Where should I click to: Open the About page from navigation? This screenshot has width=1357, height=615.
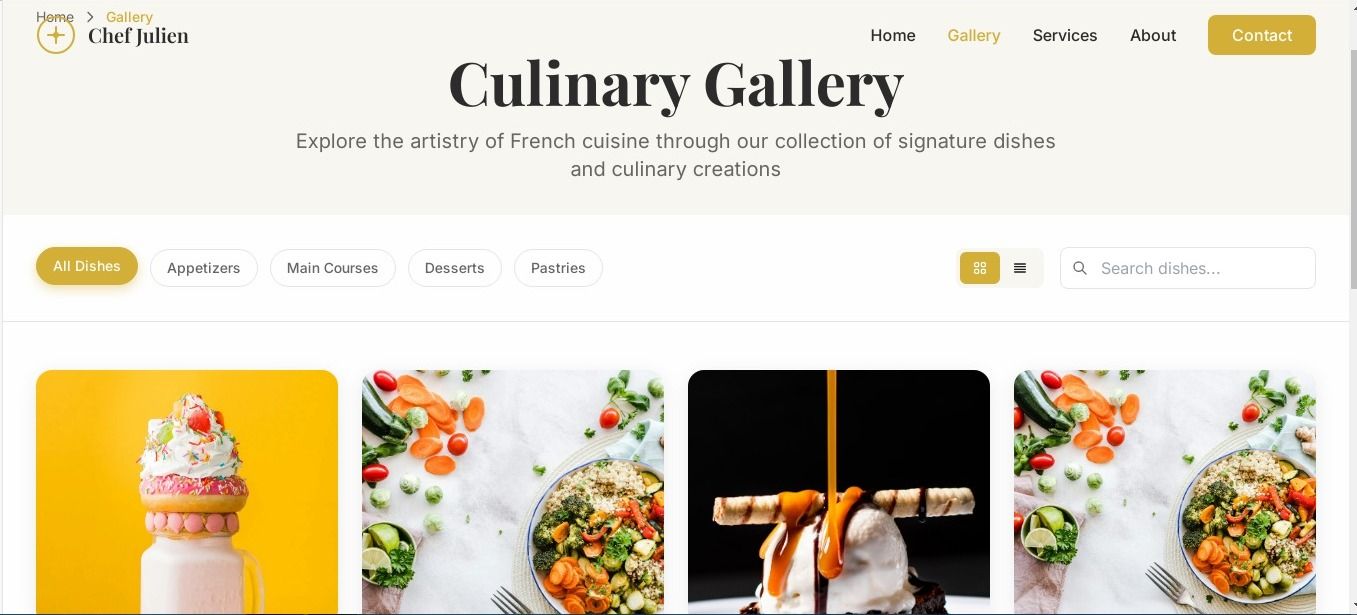1153,35
